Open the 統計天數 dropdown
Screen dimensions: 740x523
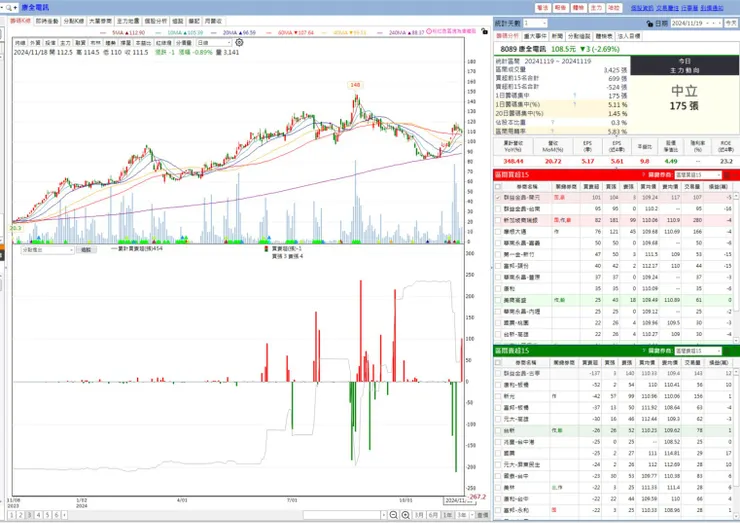click(x=544, y=23)
